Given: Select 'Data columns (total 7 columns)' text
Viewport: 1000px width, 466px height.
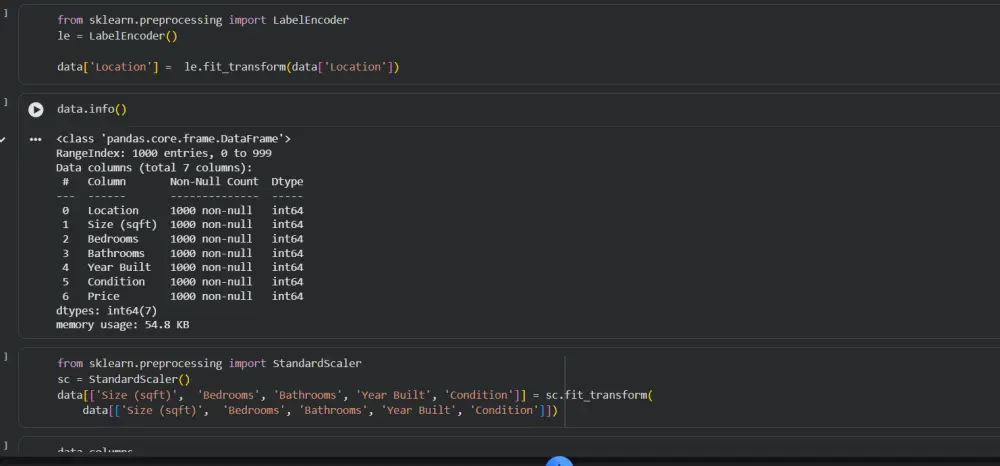Looking at the screenshot, I should point(154,168).
